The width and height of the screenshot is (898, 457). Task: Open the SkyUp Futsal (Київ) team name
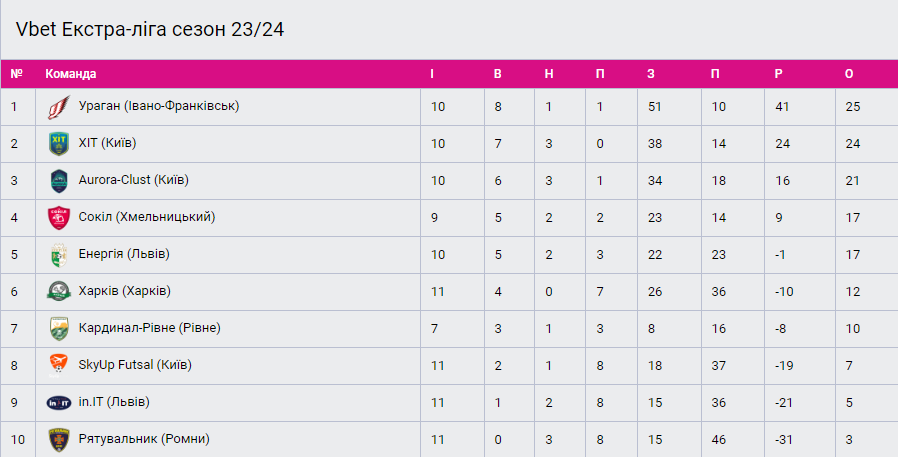pos(135,365)
